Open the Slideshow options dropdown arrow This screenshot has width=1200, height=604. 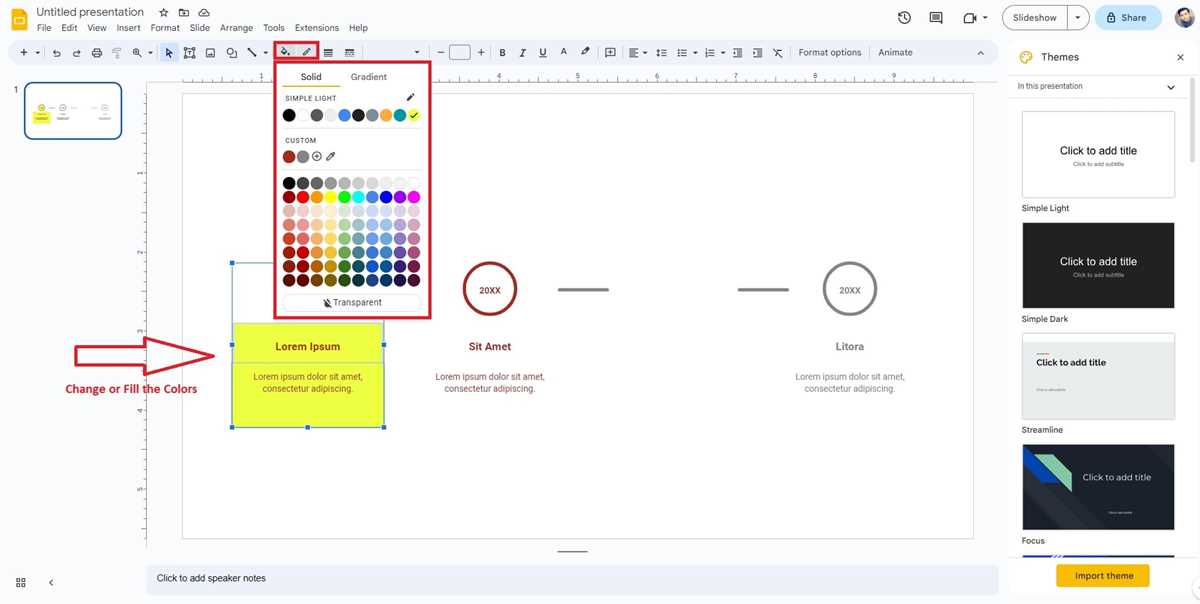click(1077, 18)
